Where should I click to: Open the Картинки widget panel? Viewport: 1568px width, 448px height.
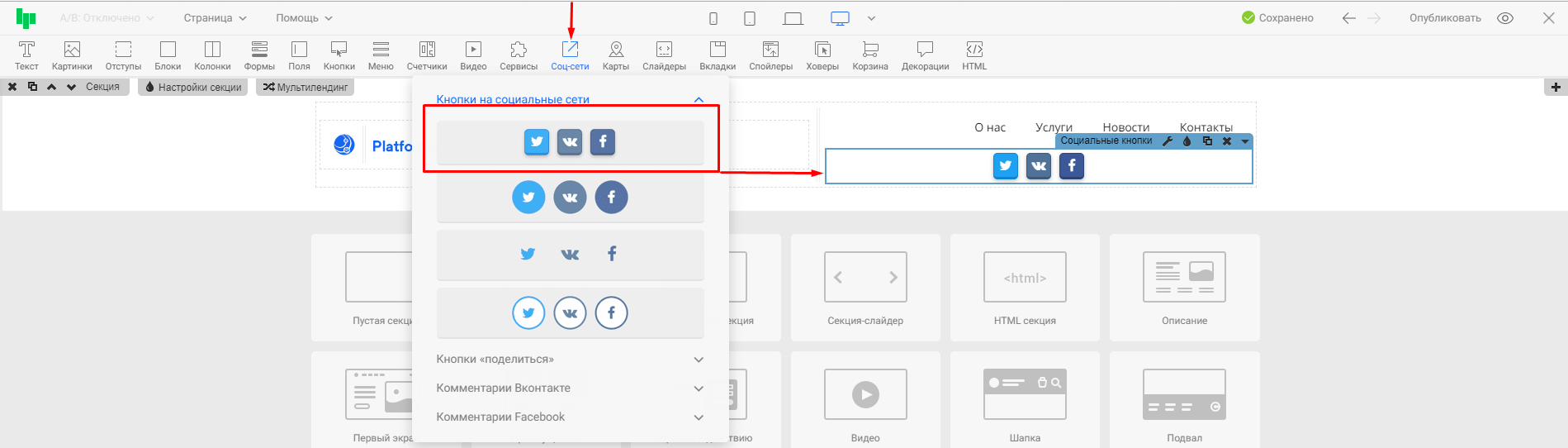click(72, 55)
